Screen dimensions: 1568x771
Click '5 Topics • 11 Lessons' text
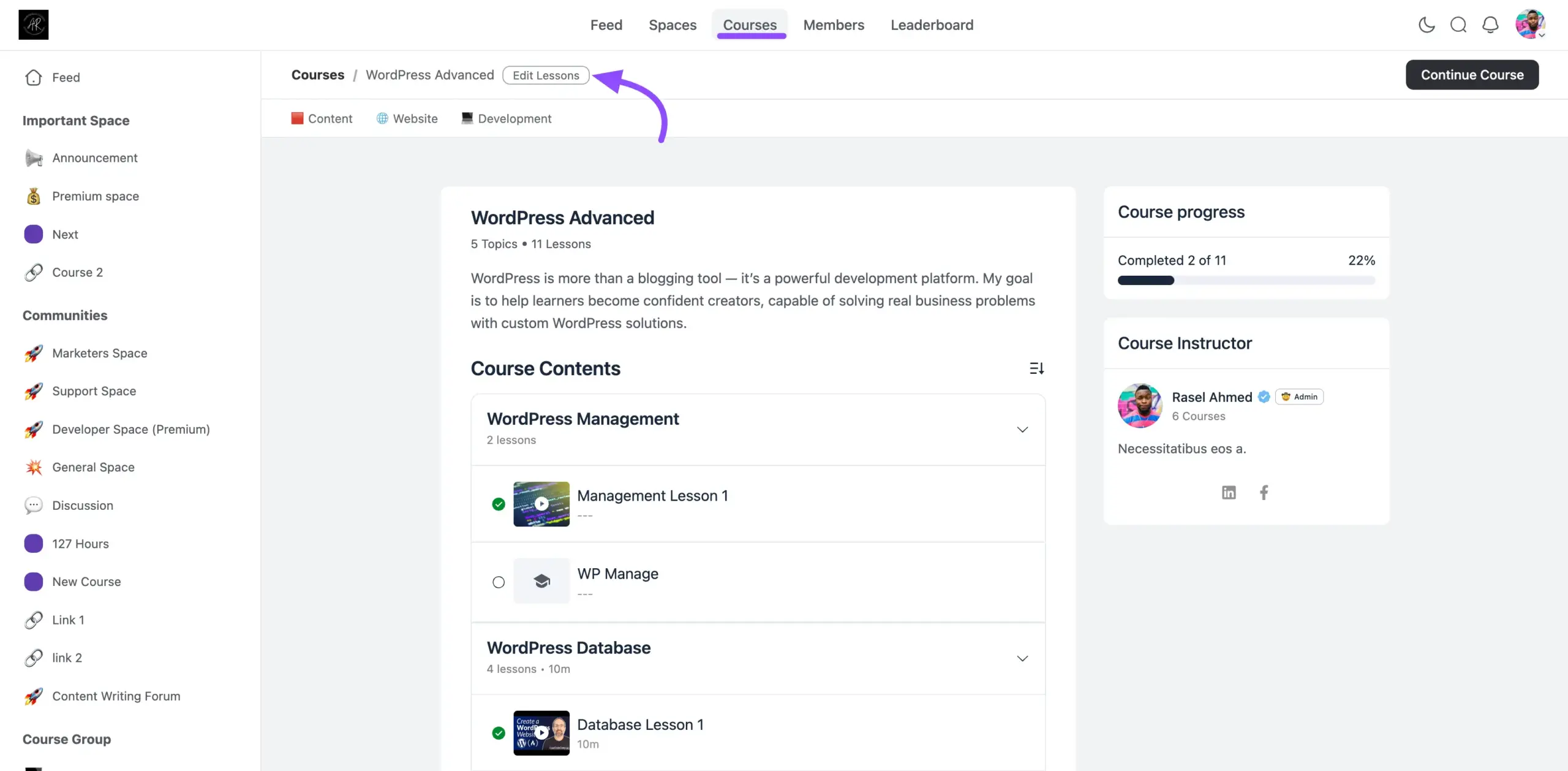[x=530, y=244]
